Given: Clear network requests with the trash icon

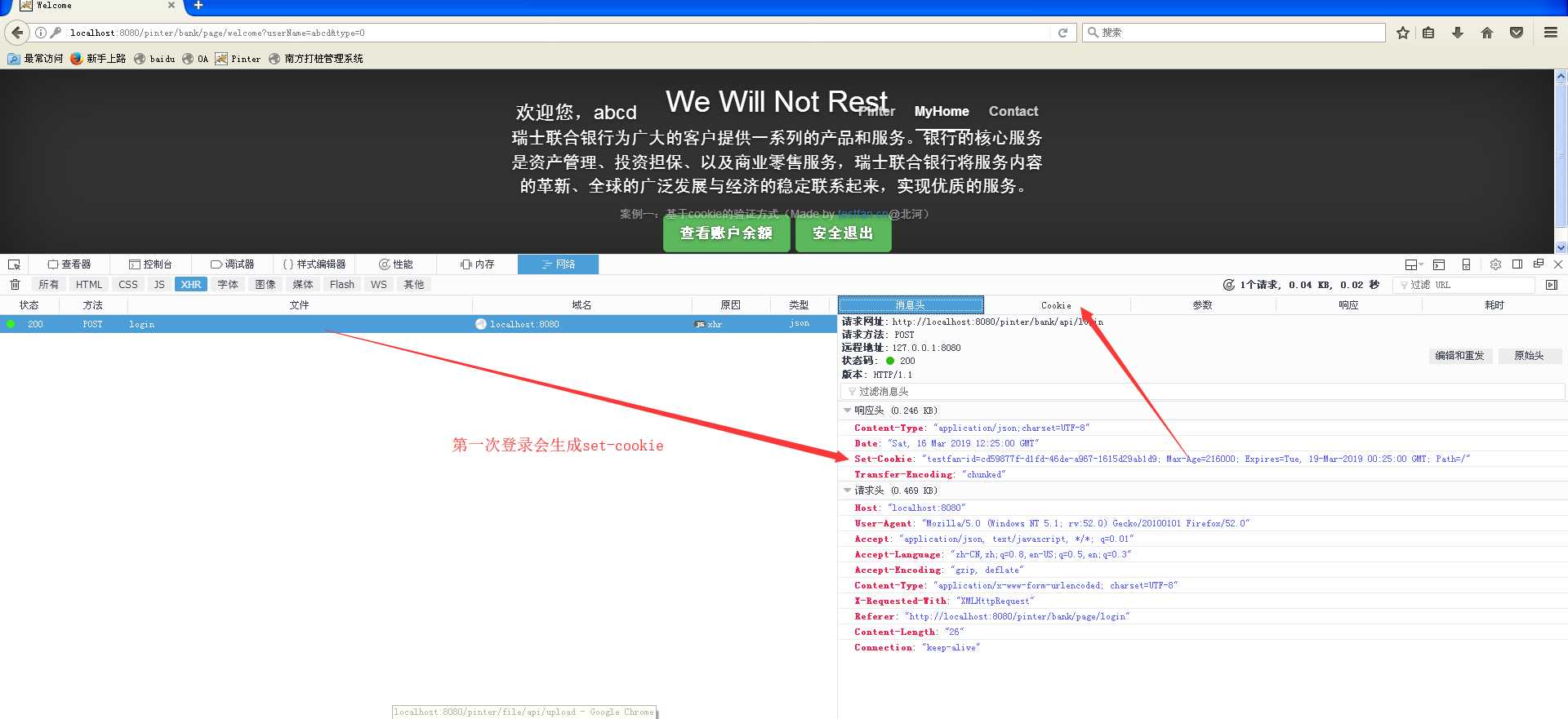Looking at the screenshot, I should (x=15, y=285).
